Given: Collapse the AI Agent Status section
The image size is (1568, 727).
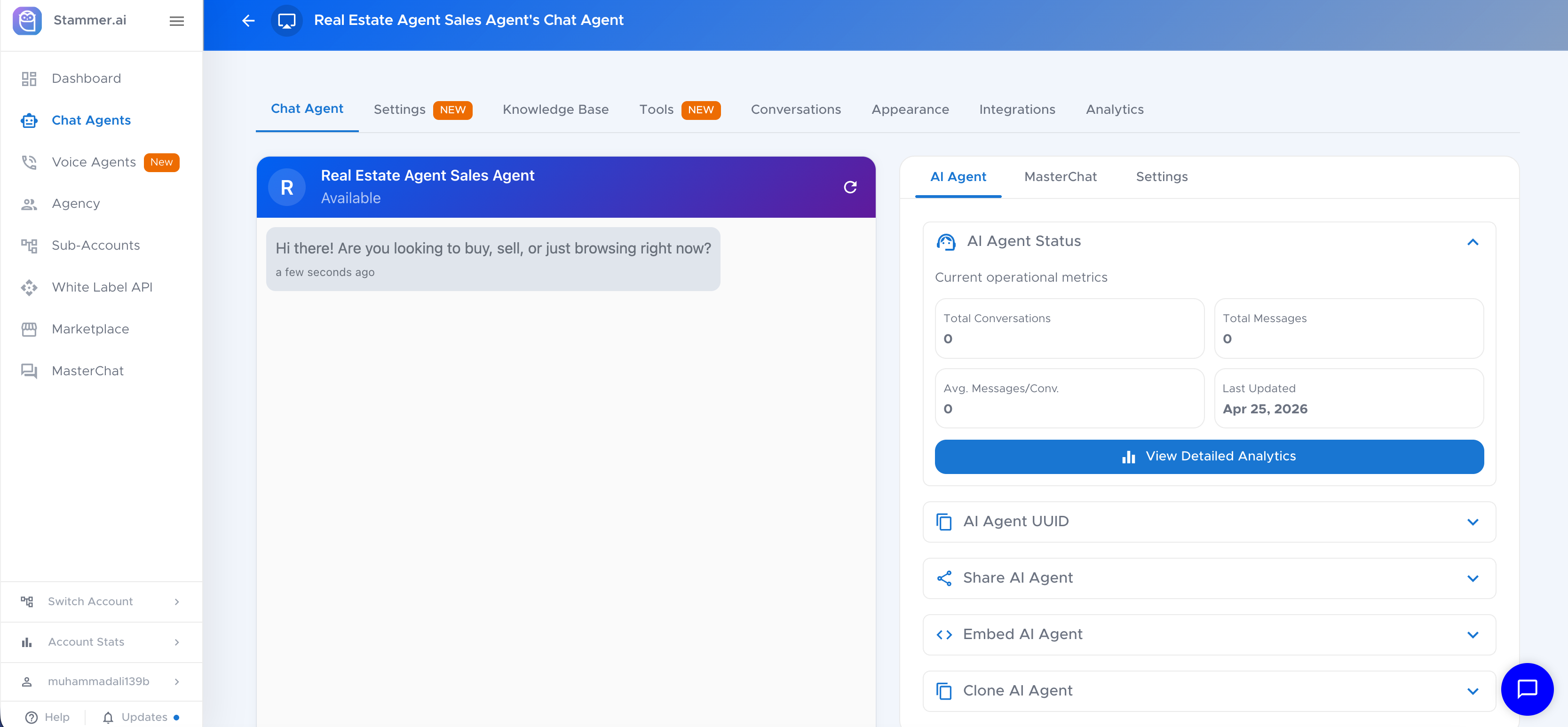Looking at the screenshot, I should click(1472, 242).
